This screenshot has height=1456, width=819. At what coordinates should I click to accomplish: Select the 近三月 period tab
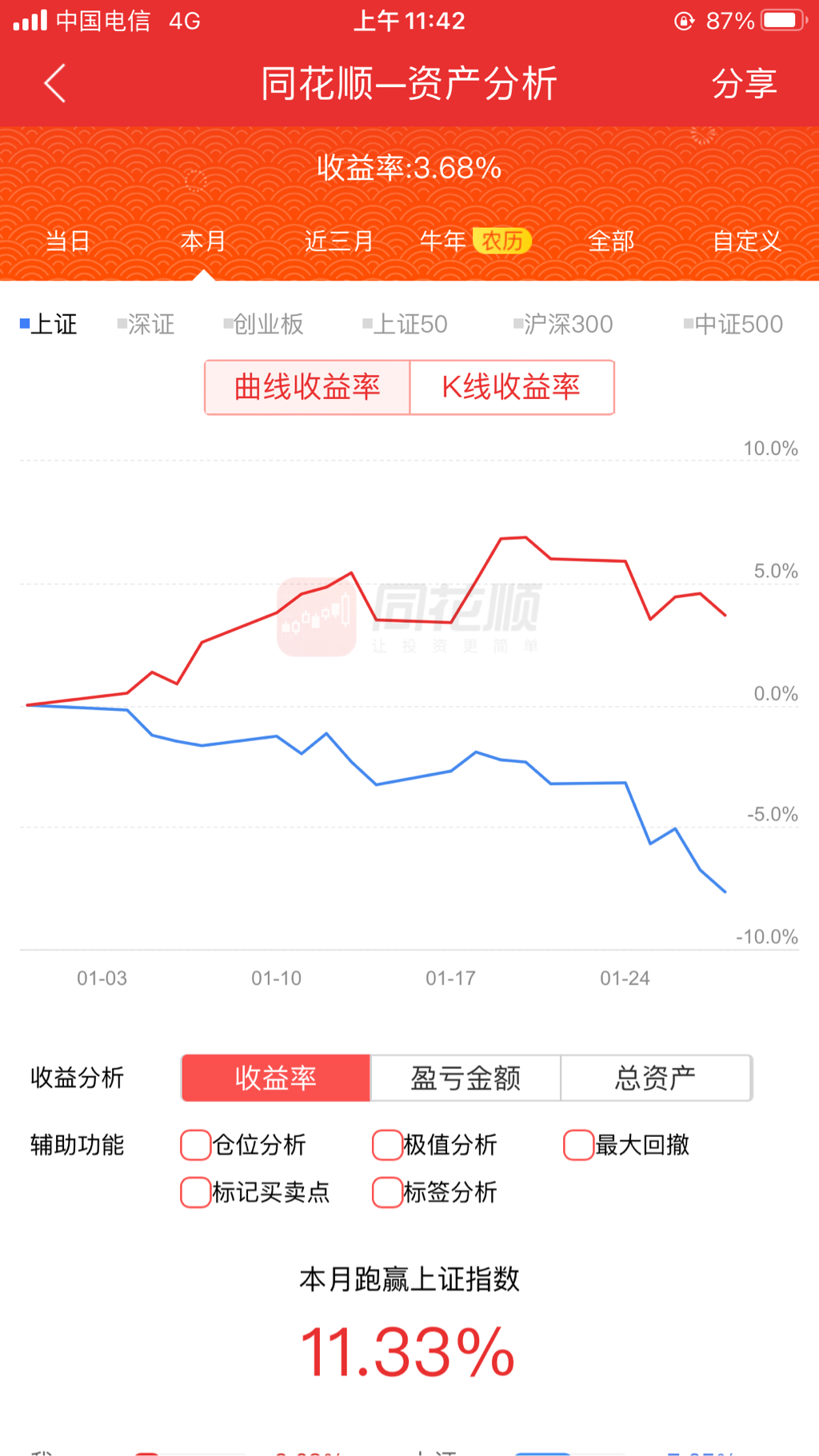coord(339,241)
